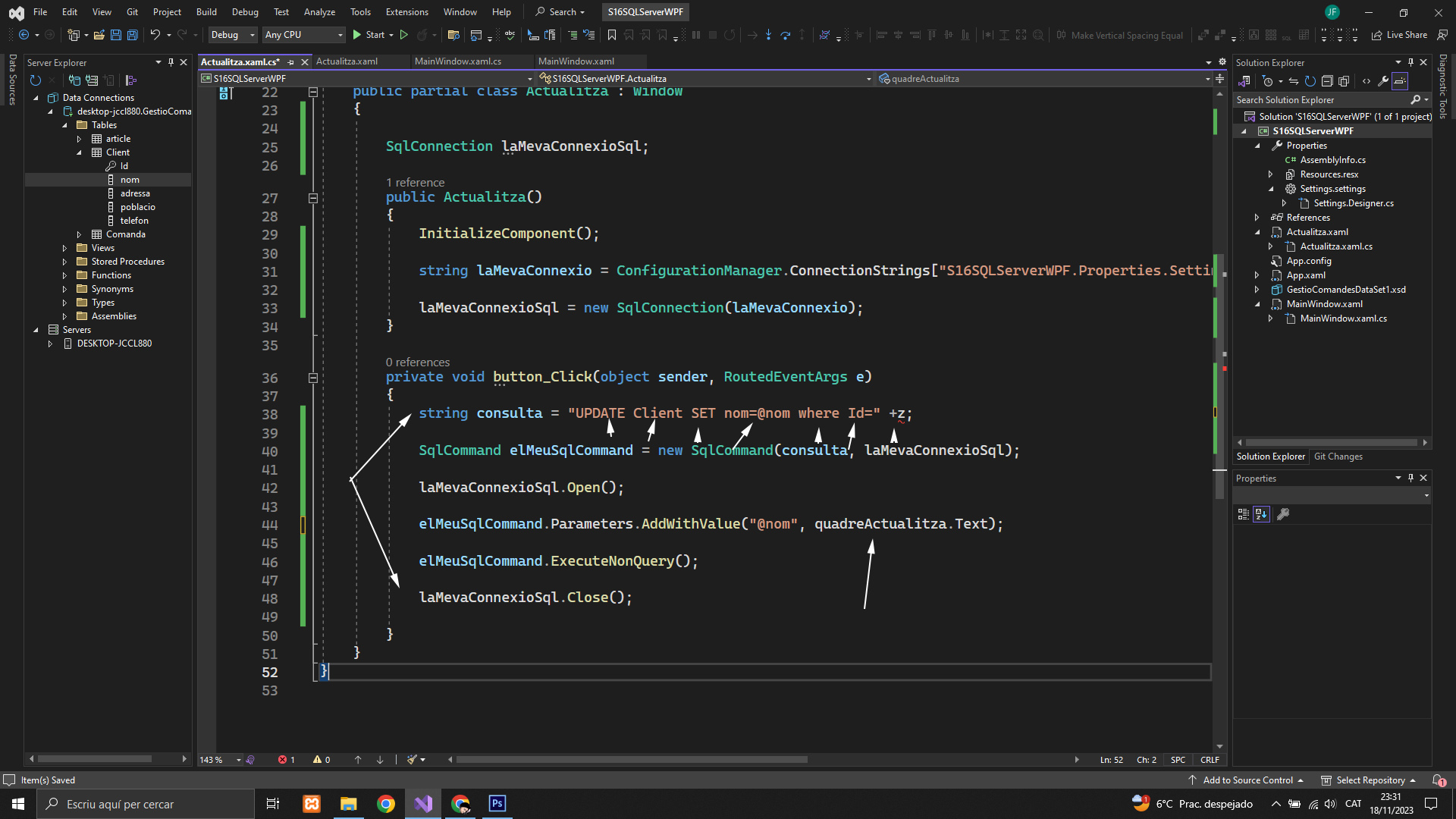
Task: Click Refresh icon in Server Explorer
Action: coord(35,80)
